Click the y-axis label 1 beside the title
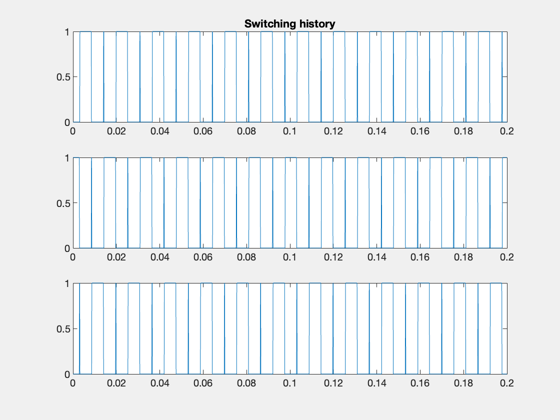Image resolution: width=560 pixels, height=420 pixels. click(67, 32)
